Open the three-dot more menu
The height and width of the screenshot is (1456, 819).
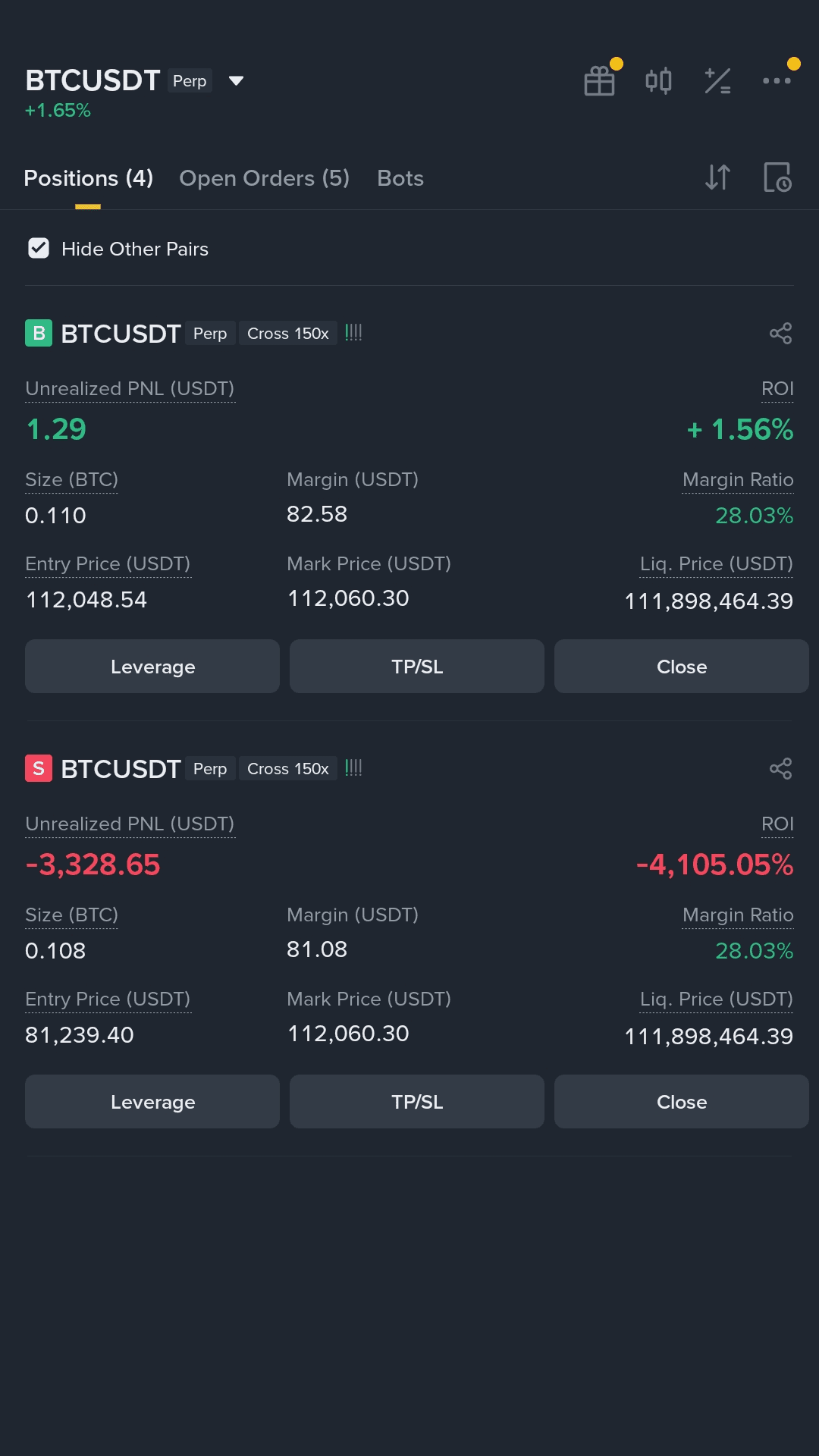coord(777,80)
